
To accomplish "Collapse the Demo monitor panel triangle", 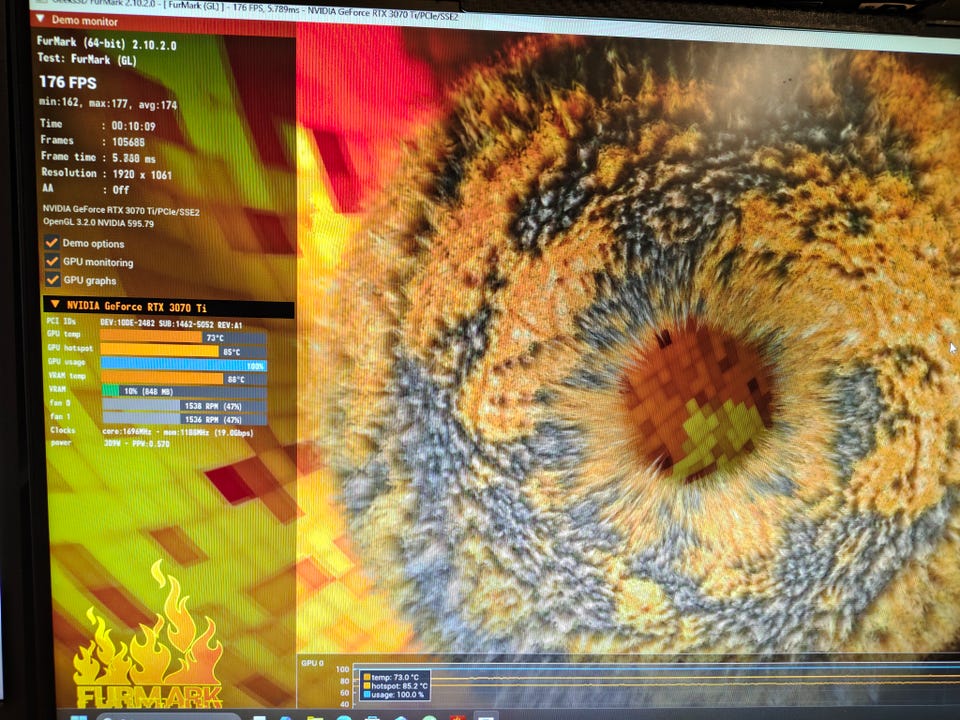I will click(x=40, y=18).
